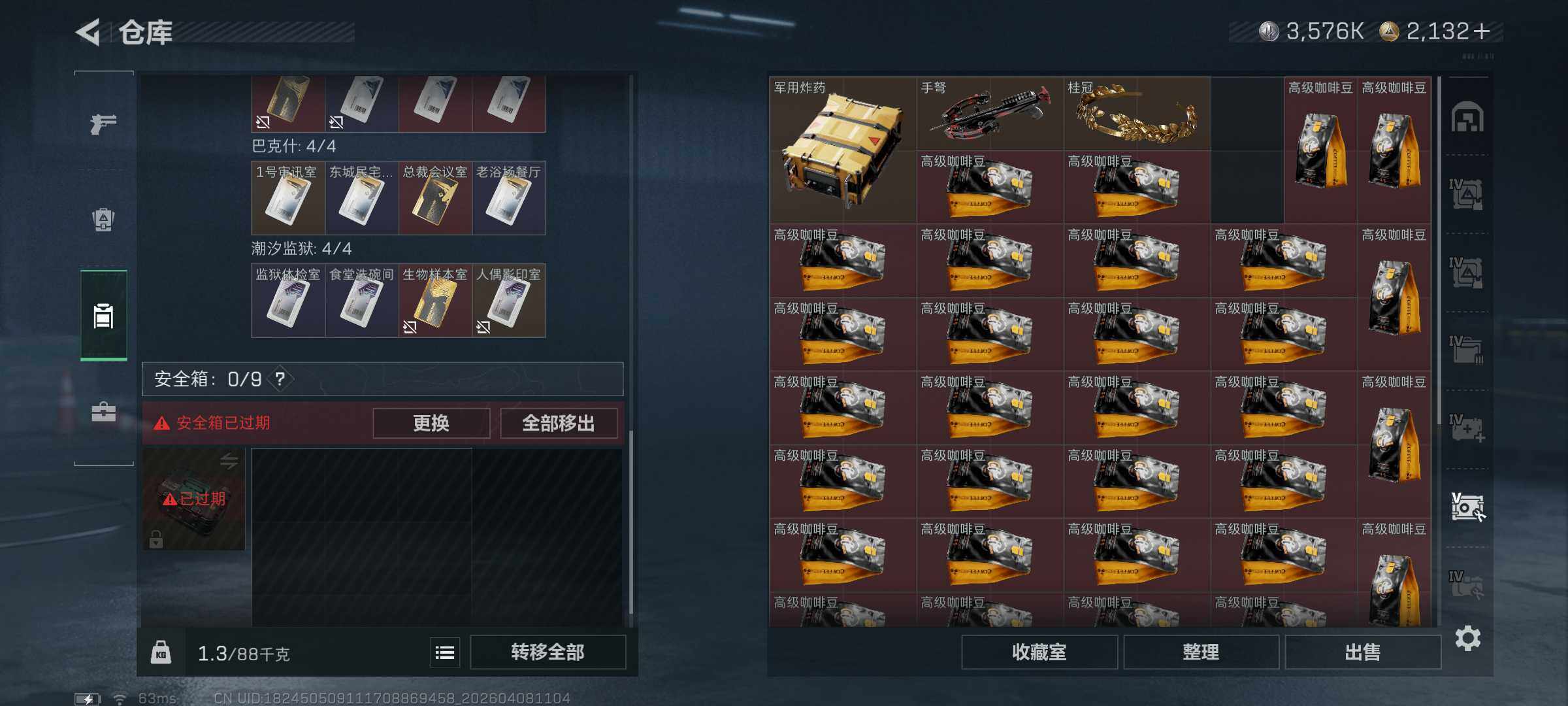Click the 更换 button to replace safe box
Screen dimensions: 1568x706
click(431, 423)
